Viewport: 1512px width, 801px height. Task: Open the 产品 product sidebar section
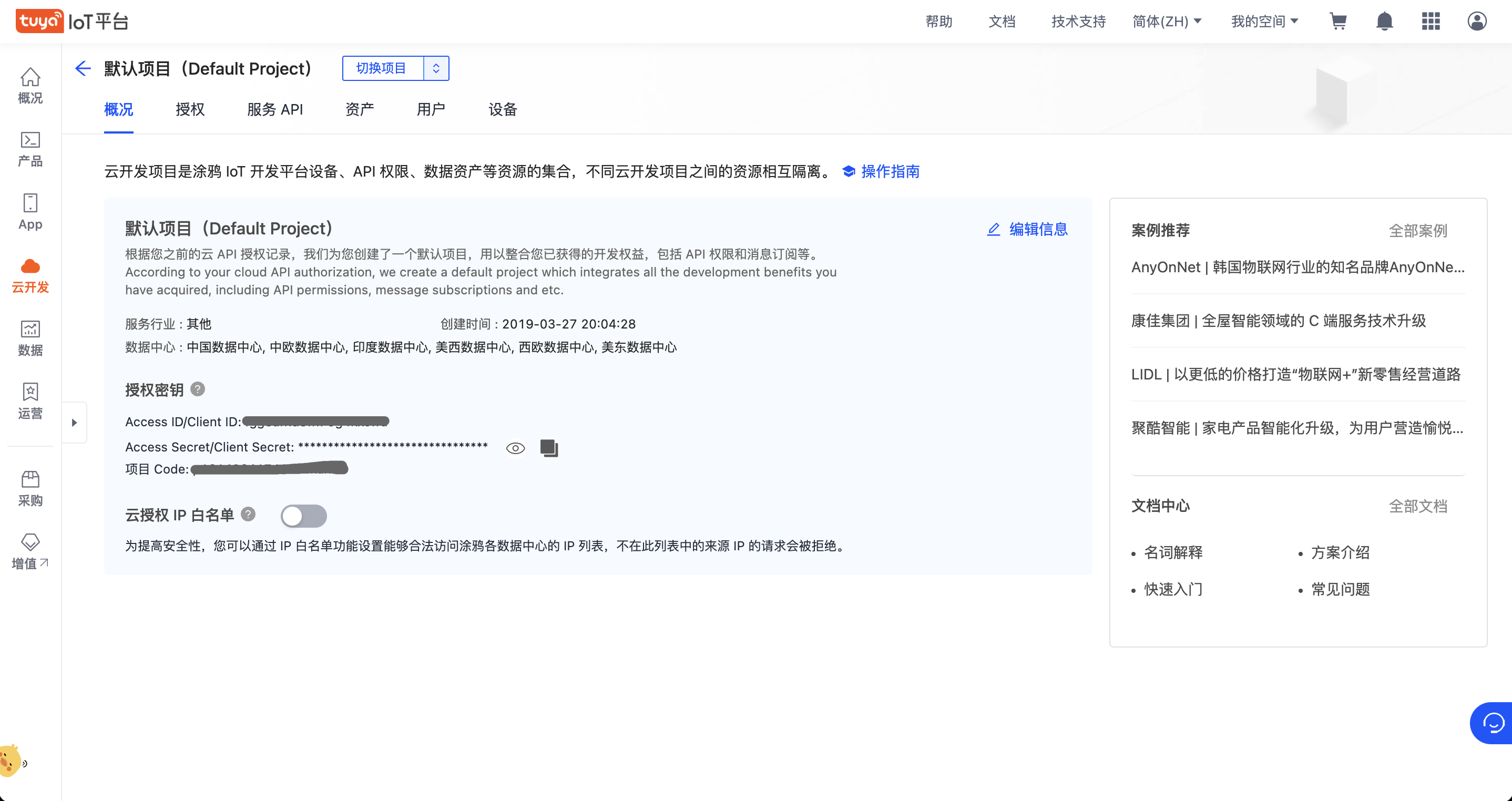coord(30,149)
